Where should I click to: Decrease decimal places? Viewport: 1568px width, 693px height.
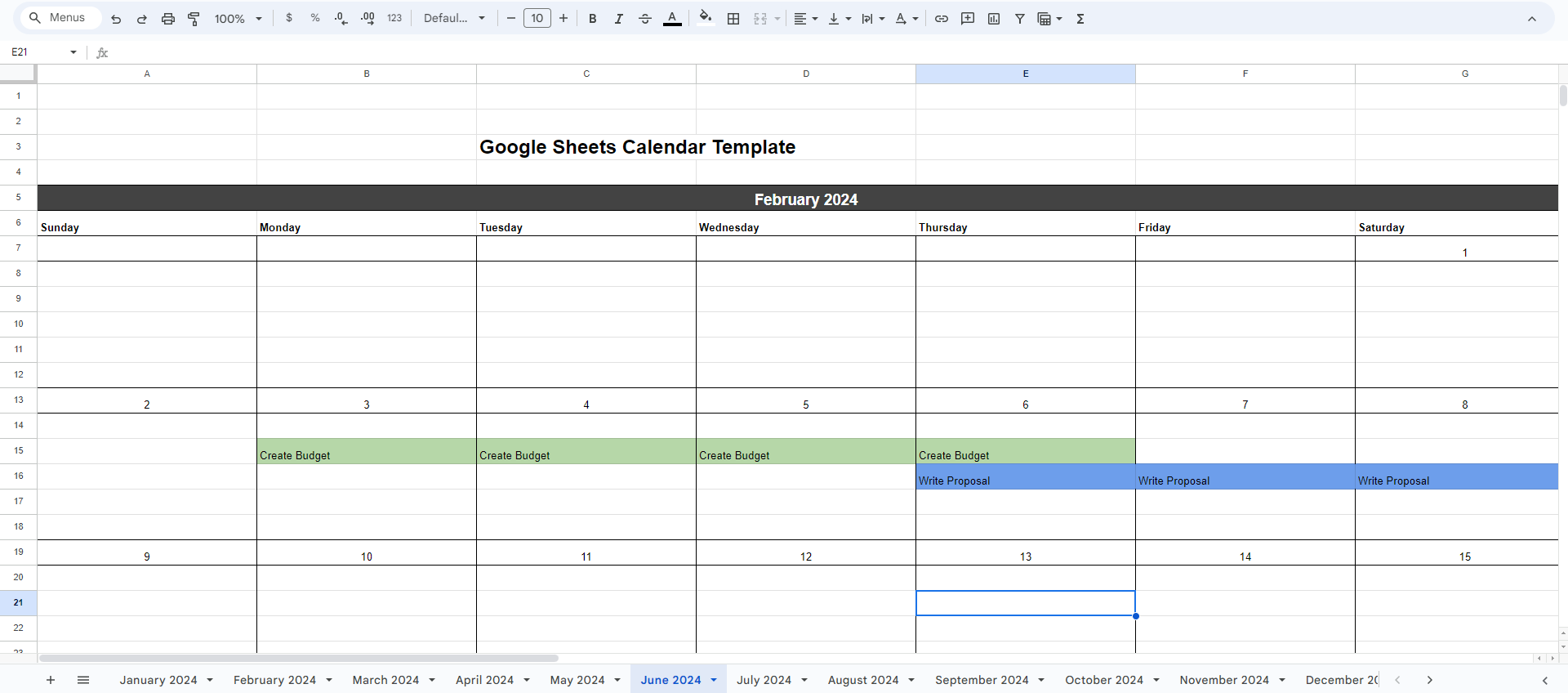coord(341,18)
